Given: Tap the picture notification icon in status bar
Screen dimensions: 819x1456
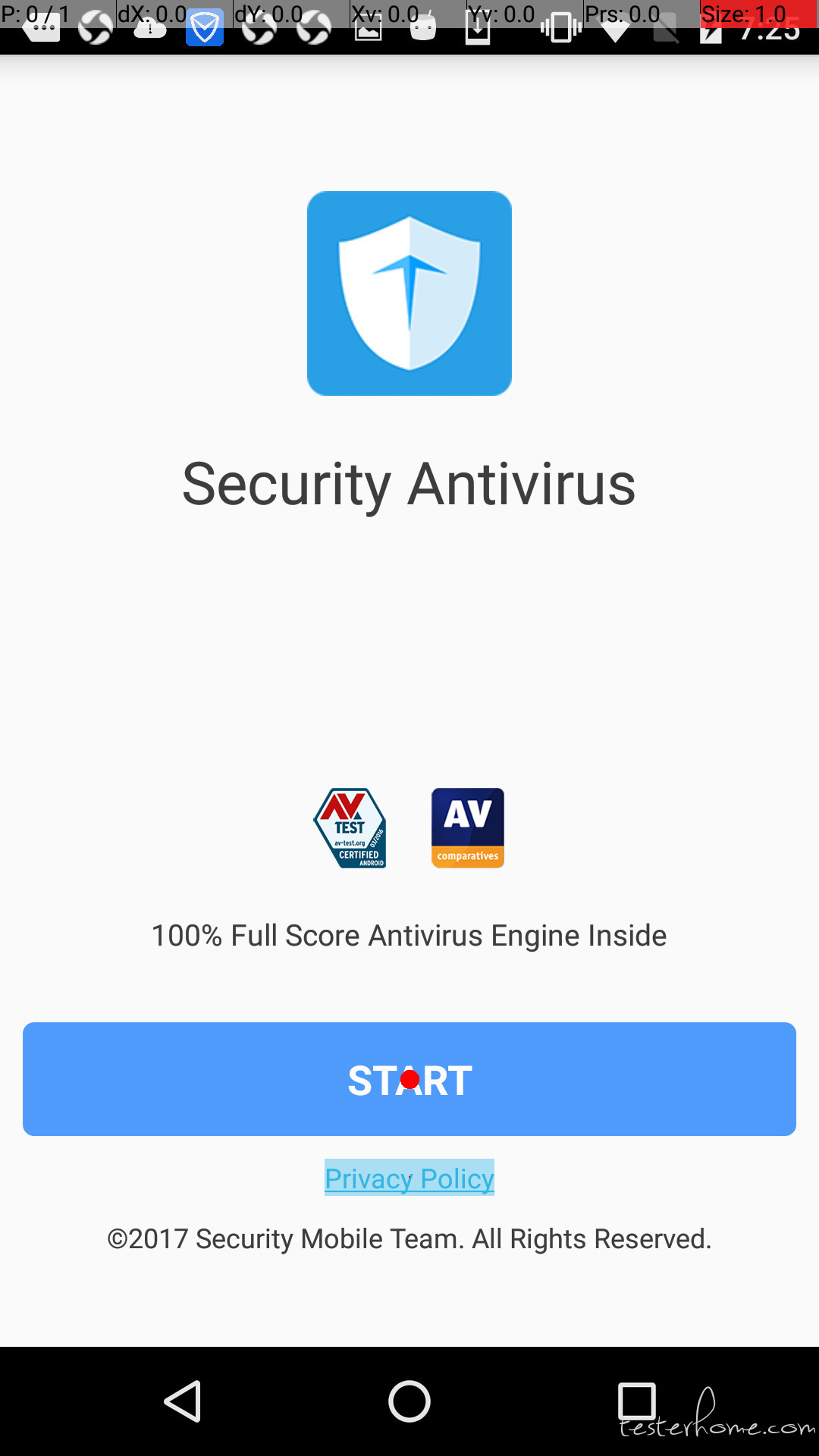Looking at the screenshot, I should pos(369,28).
